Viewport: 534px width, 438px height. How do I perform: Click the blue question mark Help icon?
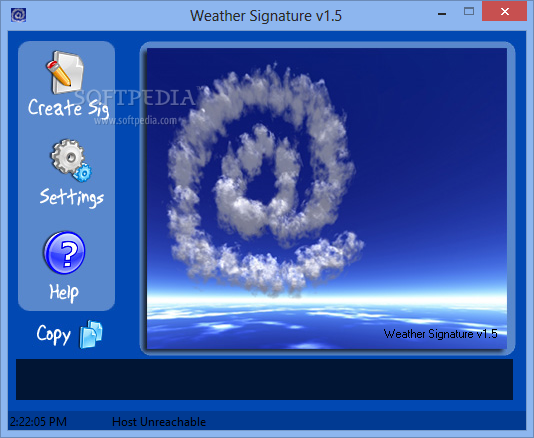click(x=64, y=252)
